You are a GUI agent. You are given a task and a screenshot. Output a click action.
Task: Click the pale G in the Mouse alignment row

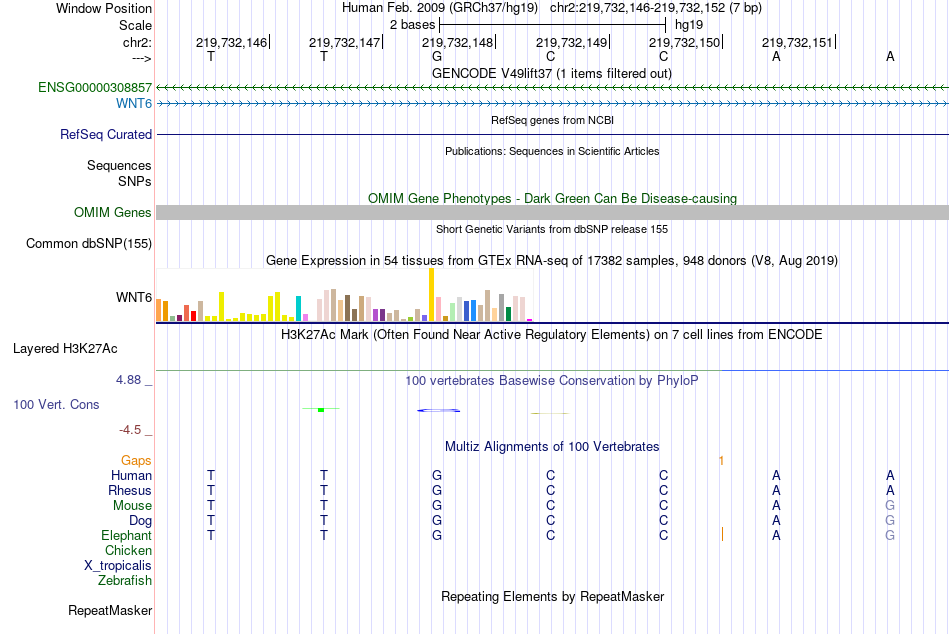(x=890, y=506)
